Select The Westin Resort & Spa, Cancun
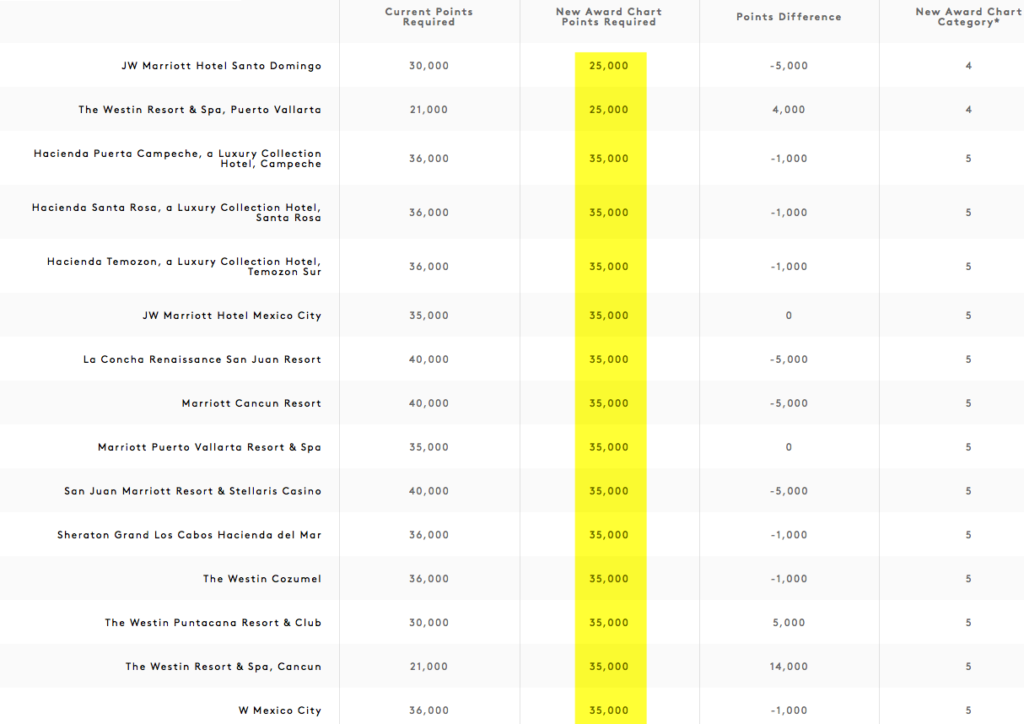 click(x=223, y=667)
